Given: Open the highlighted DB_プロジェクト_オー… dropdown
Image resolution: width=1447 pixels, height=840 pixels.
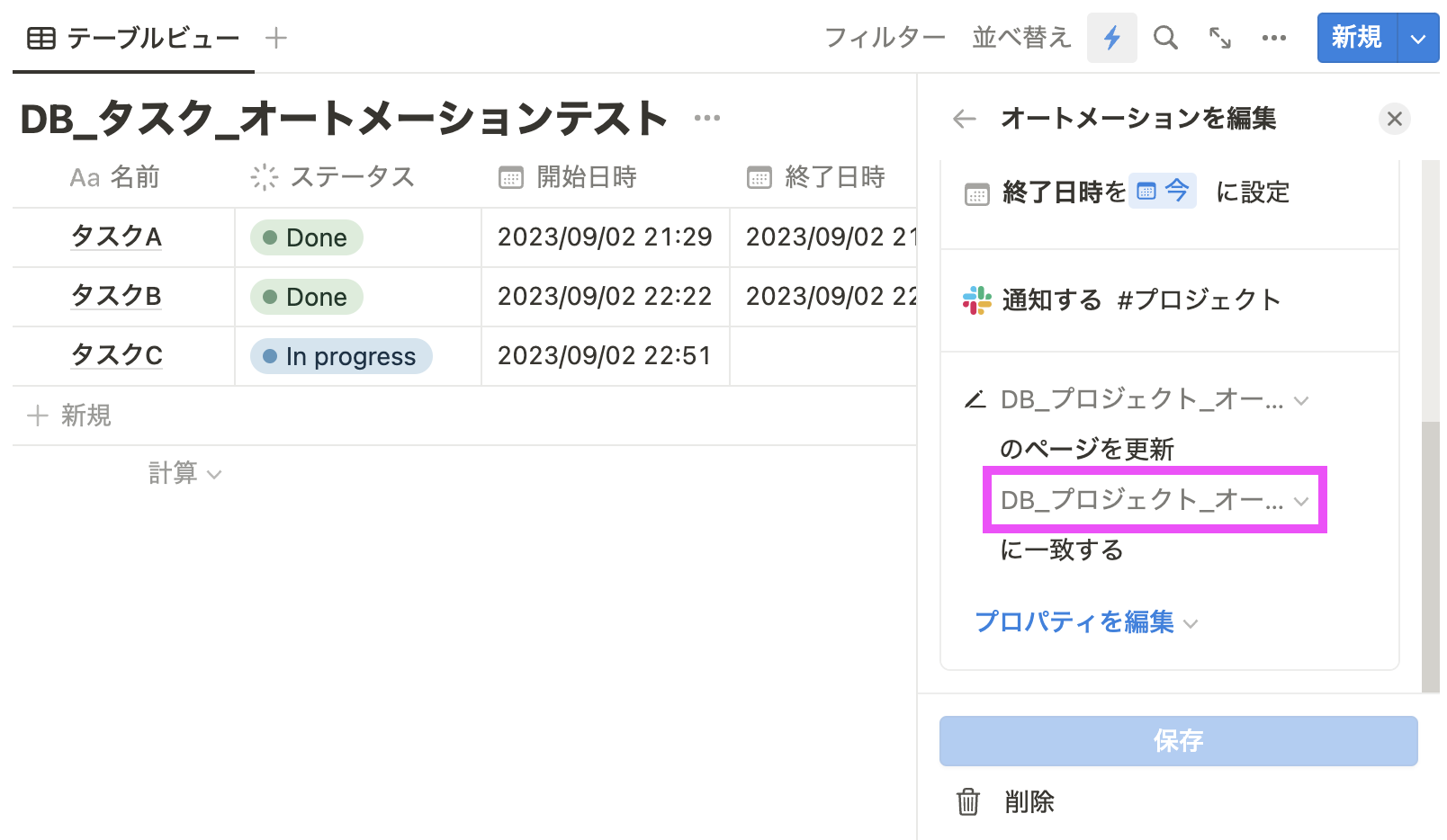Looking at the screenshot, I should [1155, 500].
